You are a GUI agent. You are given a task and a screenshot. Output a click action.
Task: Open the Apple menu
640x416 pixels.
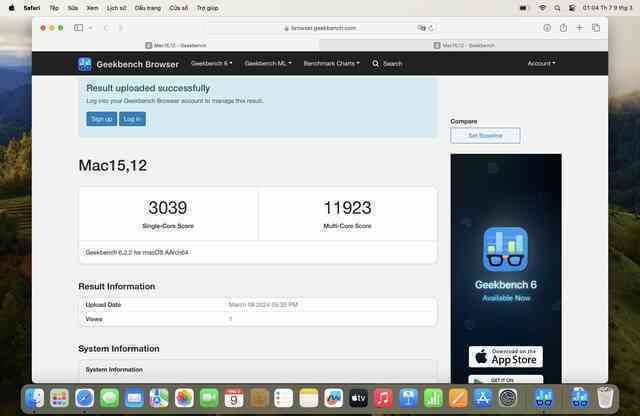pyautogui.click(x=11, y=8)
